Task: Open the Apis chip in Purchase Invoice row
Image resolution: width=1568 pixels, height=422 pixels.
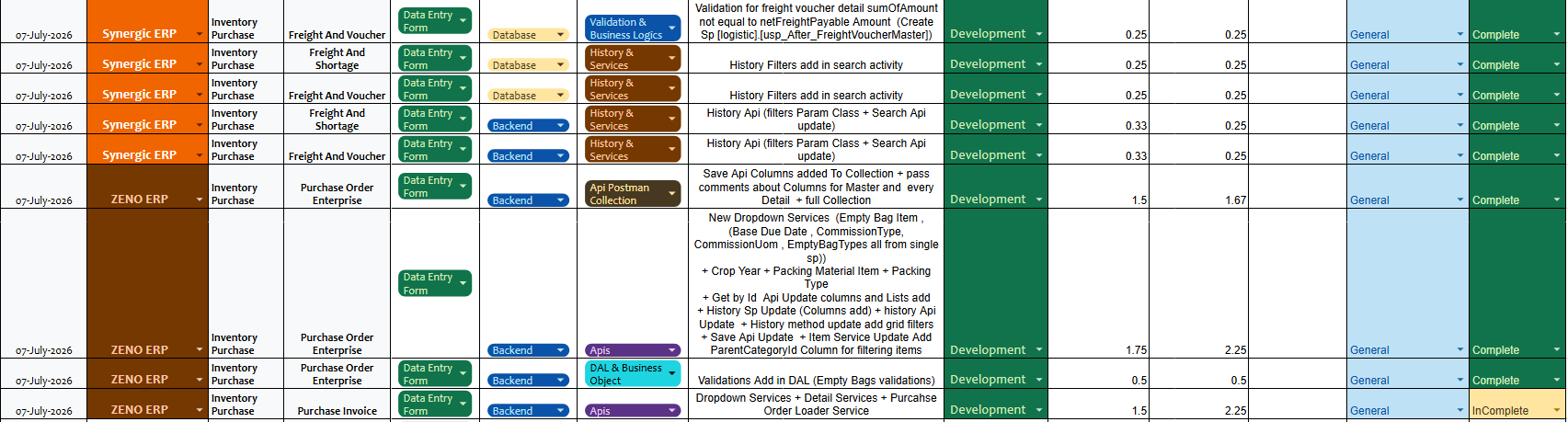Action: coord(633,411)
